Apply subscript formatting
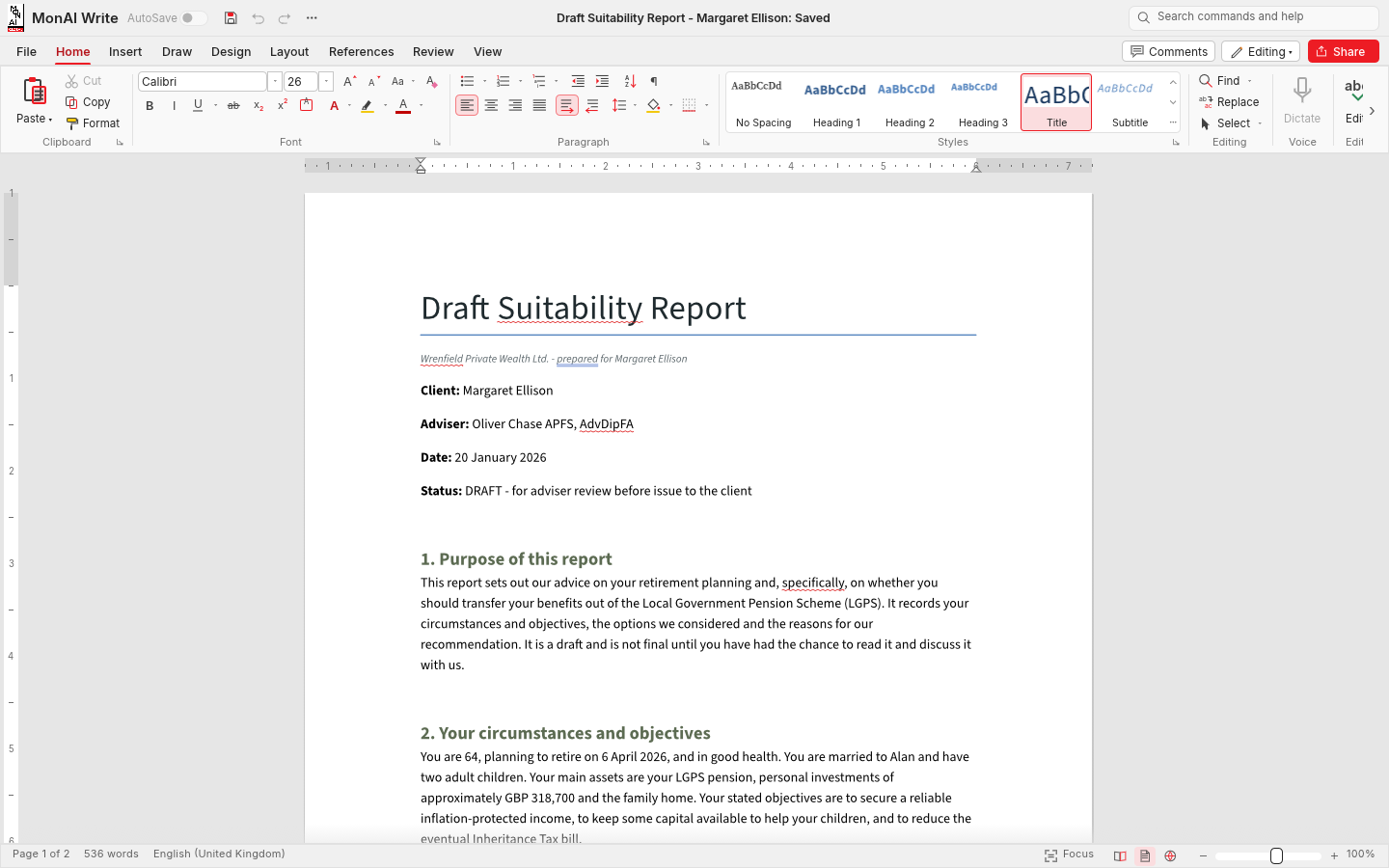The image size is (1389, 868). pos(259,106)
